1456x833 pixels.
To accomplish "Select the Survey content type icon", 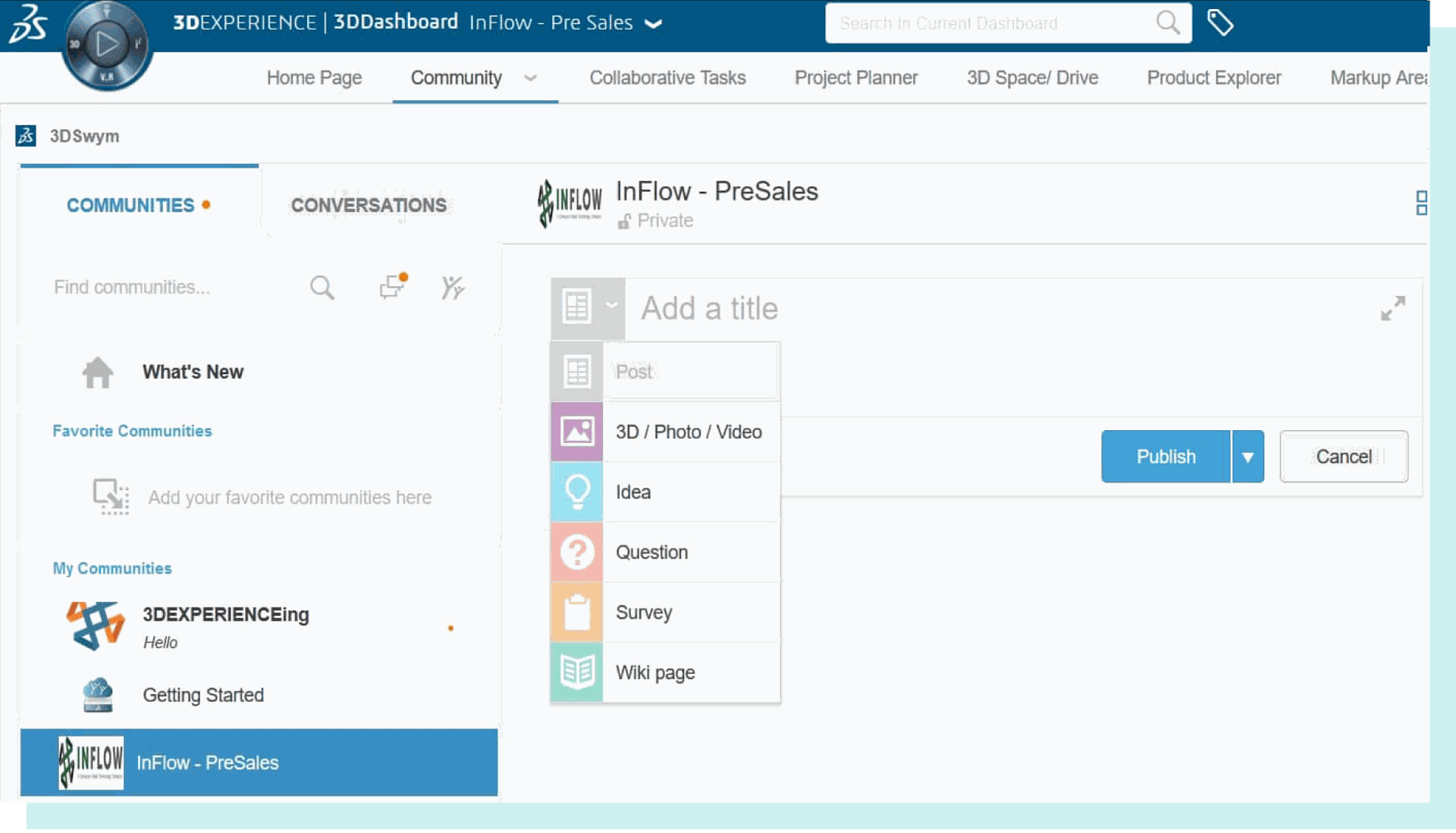I will pos(578,612).
